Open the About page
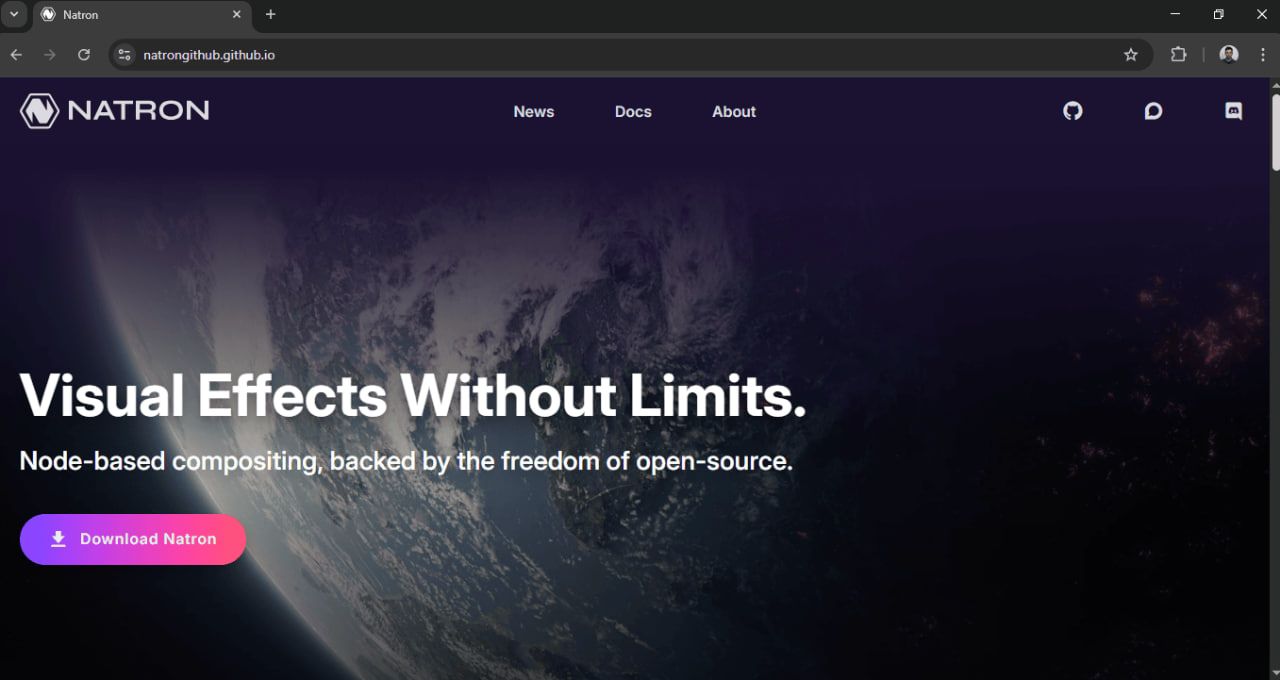The height and width of the screenshot is (680, 1280). [x=734, y=112]
